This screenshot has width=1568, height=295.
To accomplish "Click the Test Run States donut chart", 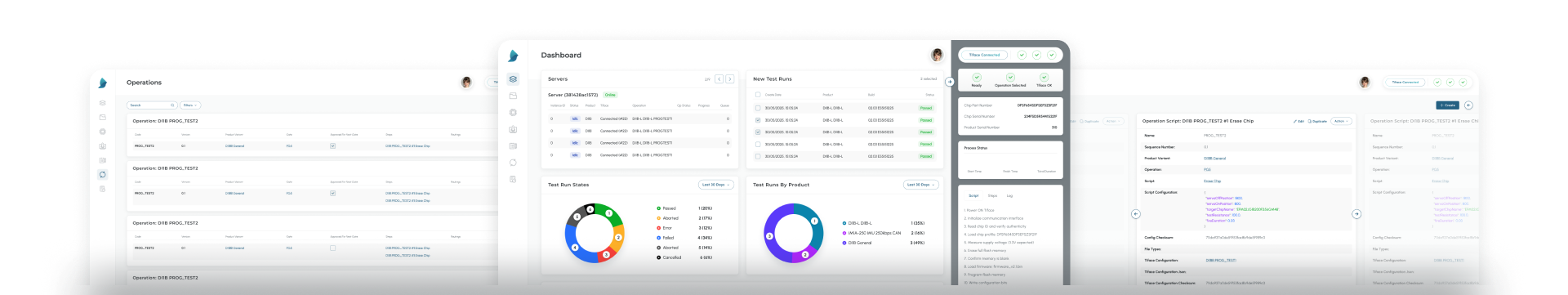I will 594,233.
